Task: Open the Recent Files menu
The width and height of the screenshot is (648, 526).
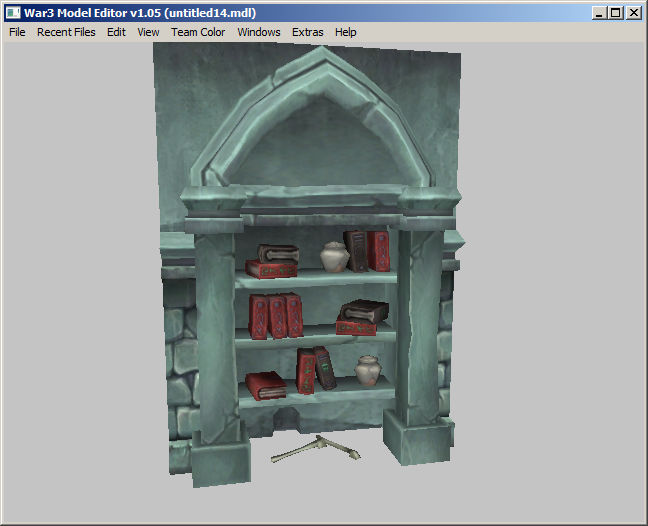Action: (x=66, y=32)
